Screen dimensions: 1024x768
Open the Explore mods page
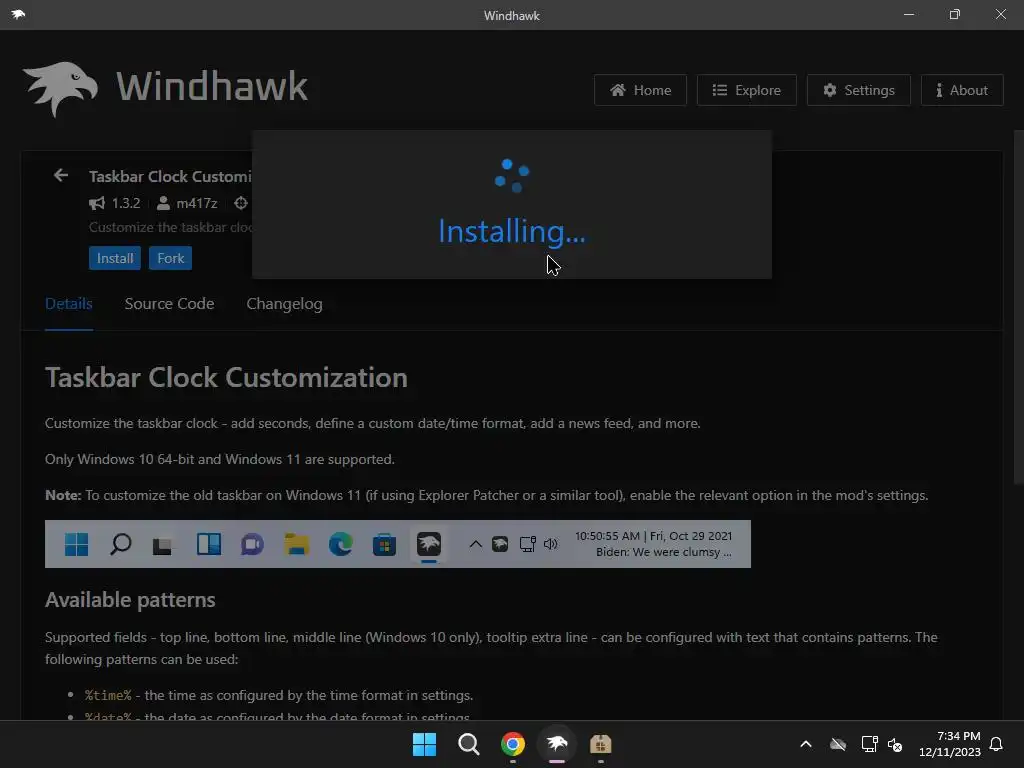tap(746, 90)
